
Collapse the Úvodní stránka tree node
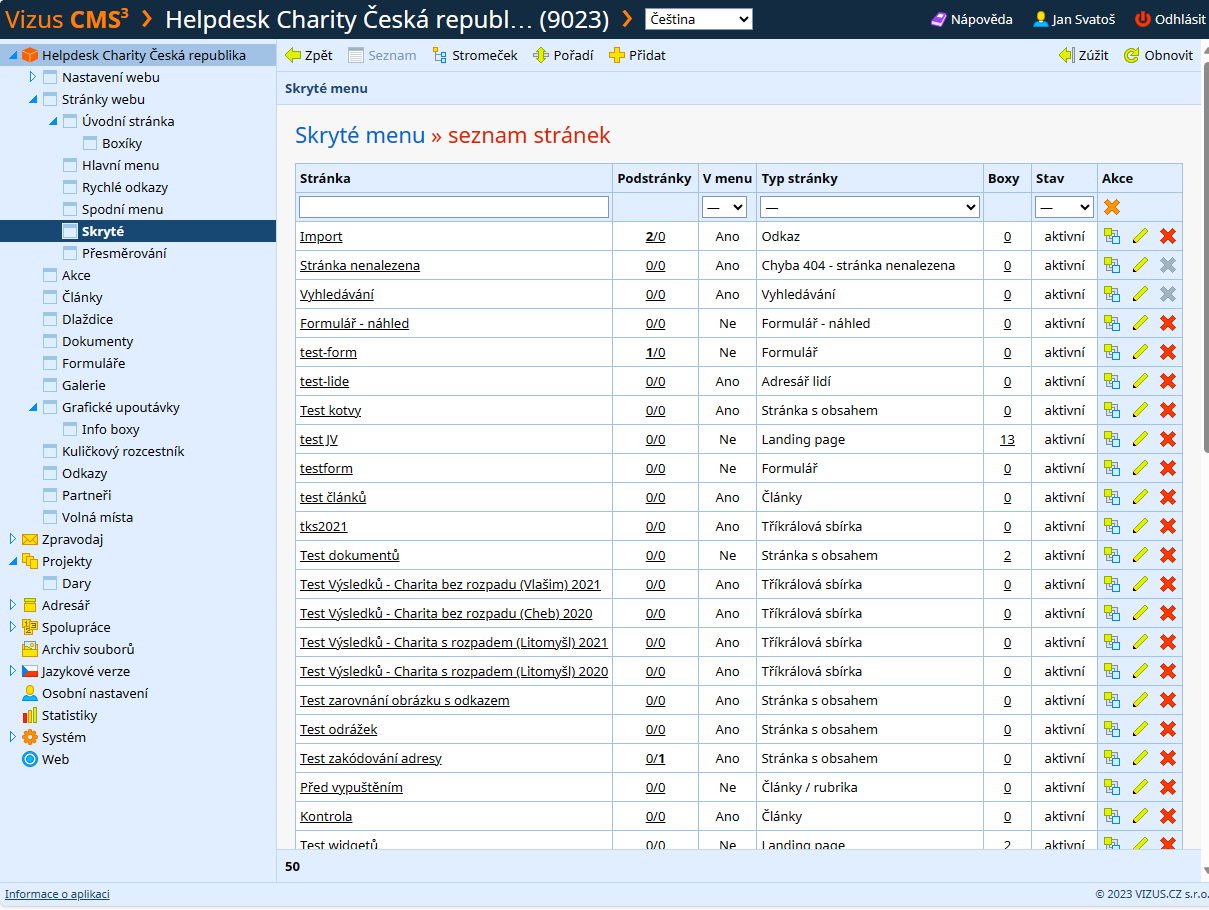52,121
